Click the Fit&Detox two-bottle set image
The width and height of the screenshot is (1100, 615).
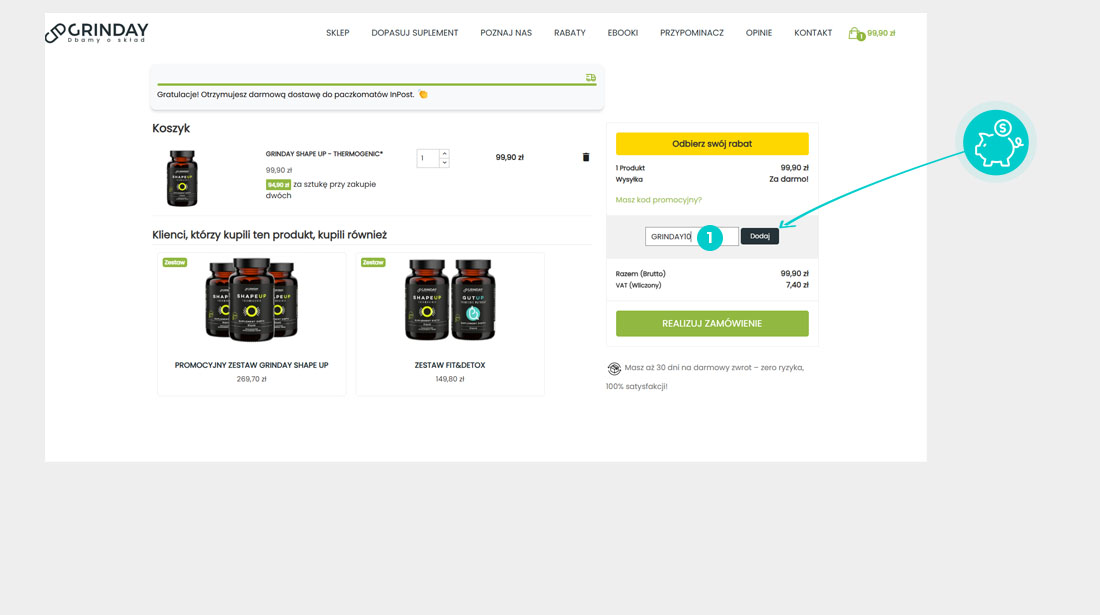point(450,300)
